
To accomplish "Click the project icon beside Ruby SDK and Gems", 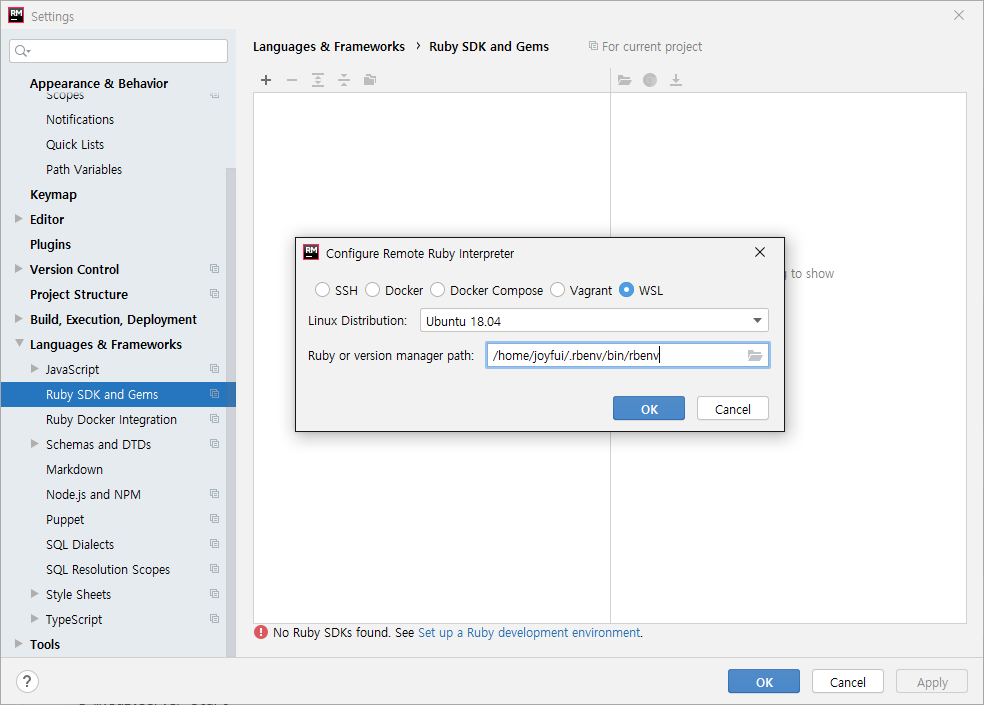I will [215, 394].
